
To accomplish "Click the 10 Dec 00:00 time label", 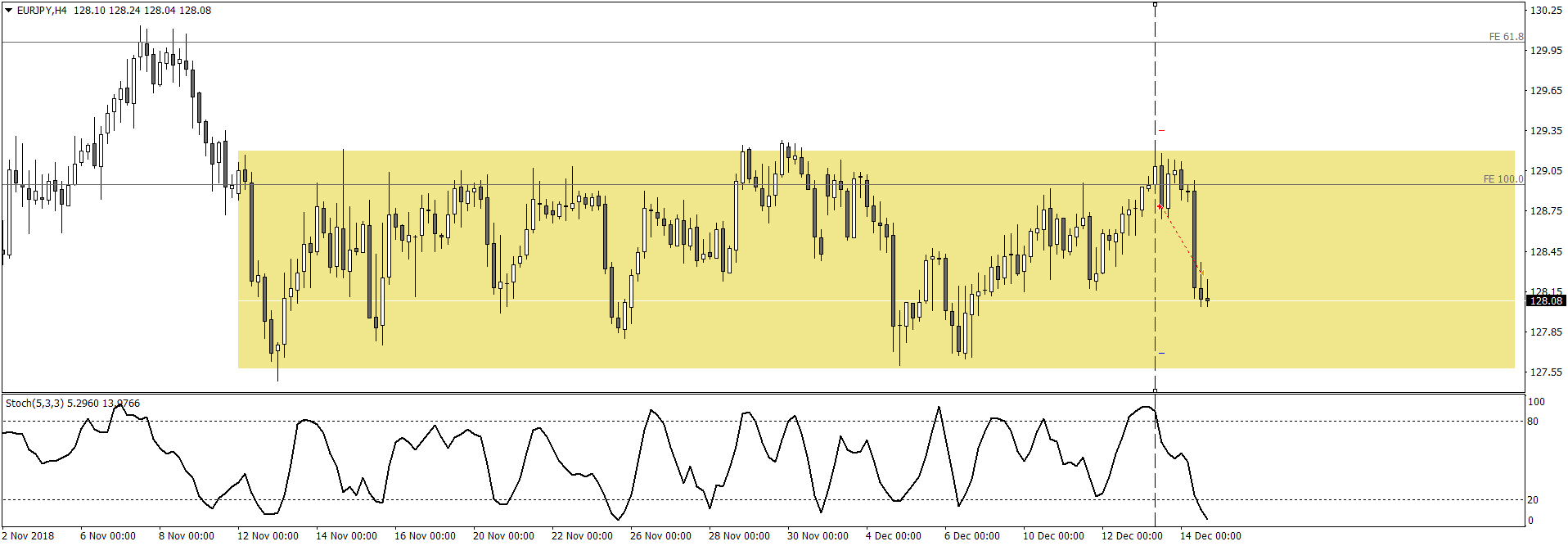I will click(x=1054, y=536).
